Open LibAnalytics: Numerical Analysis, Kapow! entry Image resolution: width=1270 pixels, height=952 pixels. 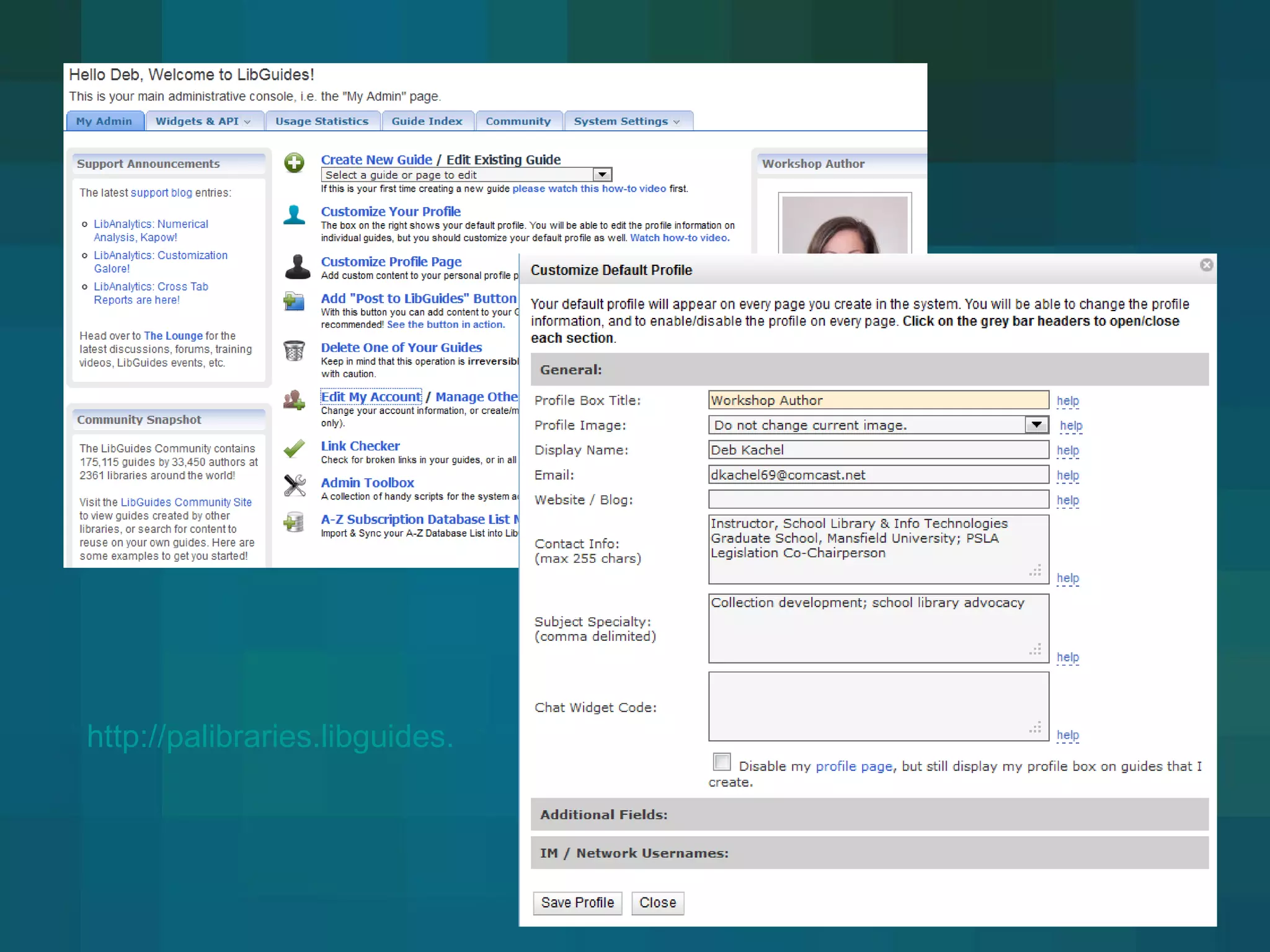pyautogui.click(x=151, y=231)
